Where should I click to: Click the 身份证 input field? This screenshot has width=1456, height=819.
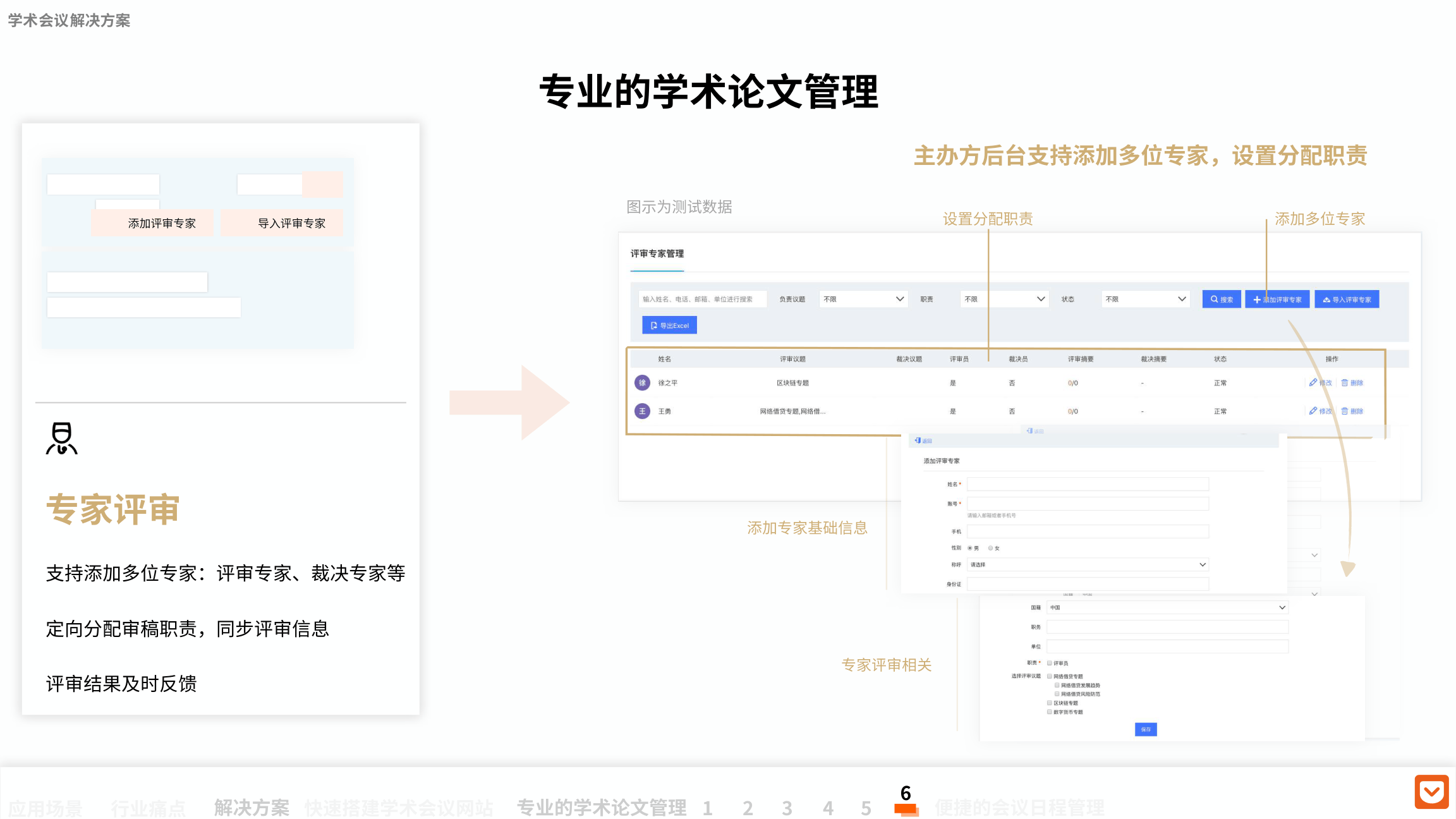pyautogui.click(x=1088, y=584)
